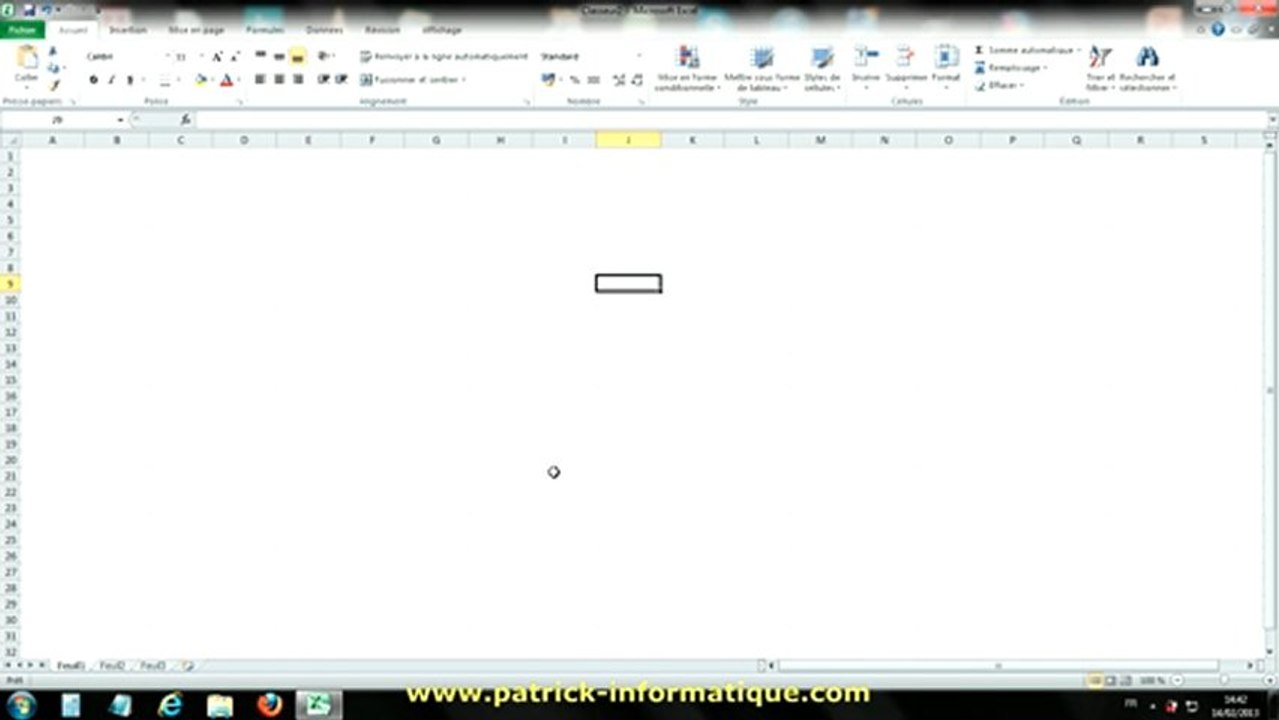Select the format painter brush icon
Image resolution: width=1279 pixels, height=720 pixels.
click(x=55, y=85)
